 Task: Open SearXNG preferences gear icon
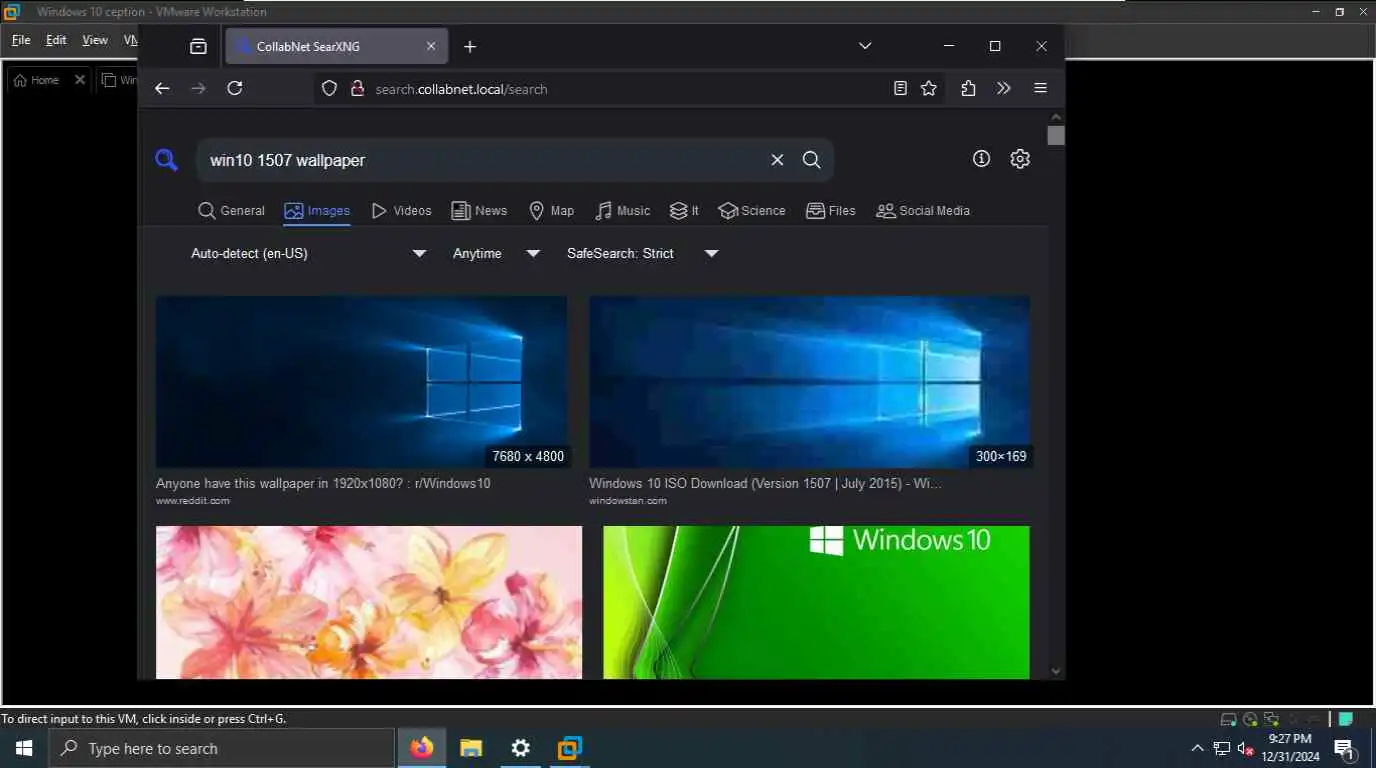pyautogui.click(x=1020, y=158)
